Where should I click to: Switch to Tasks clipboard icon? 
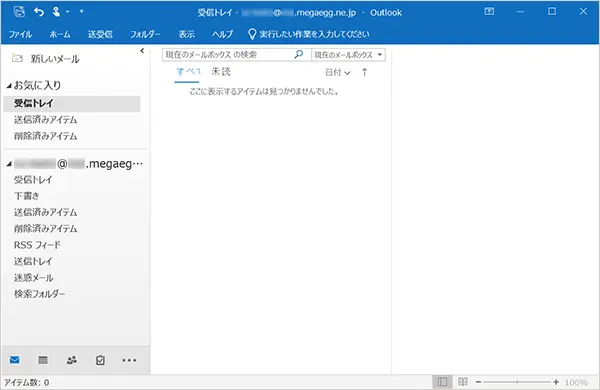click(100, 360)
